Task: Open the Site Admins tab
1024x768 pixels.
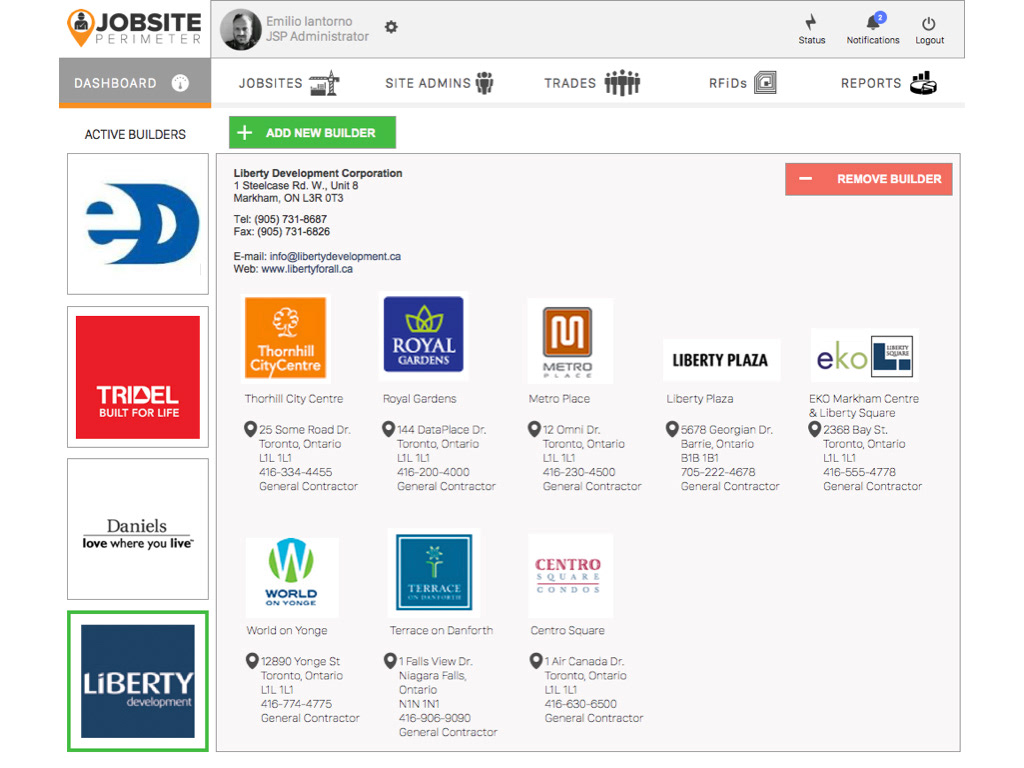Action: (440, 83)
